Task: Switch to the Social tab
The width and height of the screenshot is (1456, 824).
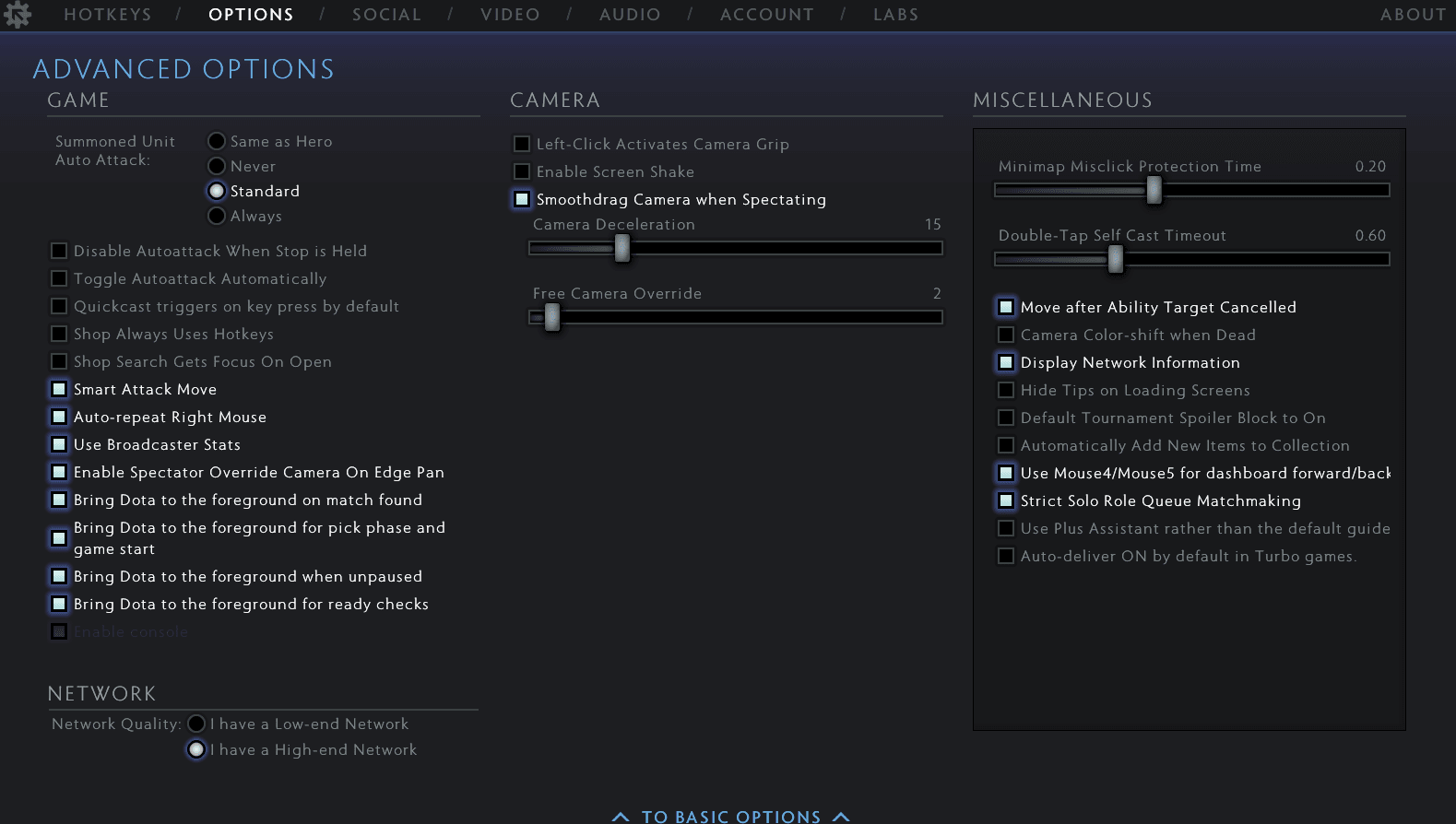Action: click(386, 15)
